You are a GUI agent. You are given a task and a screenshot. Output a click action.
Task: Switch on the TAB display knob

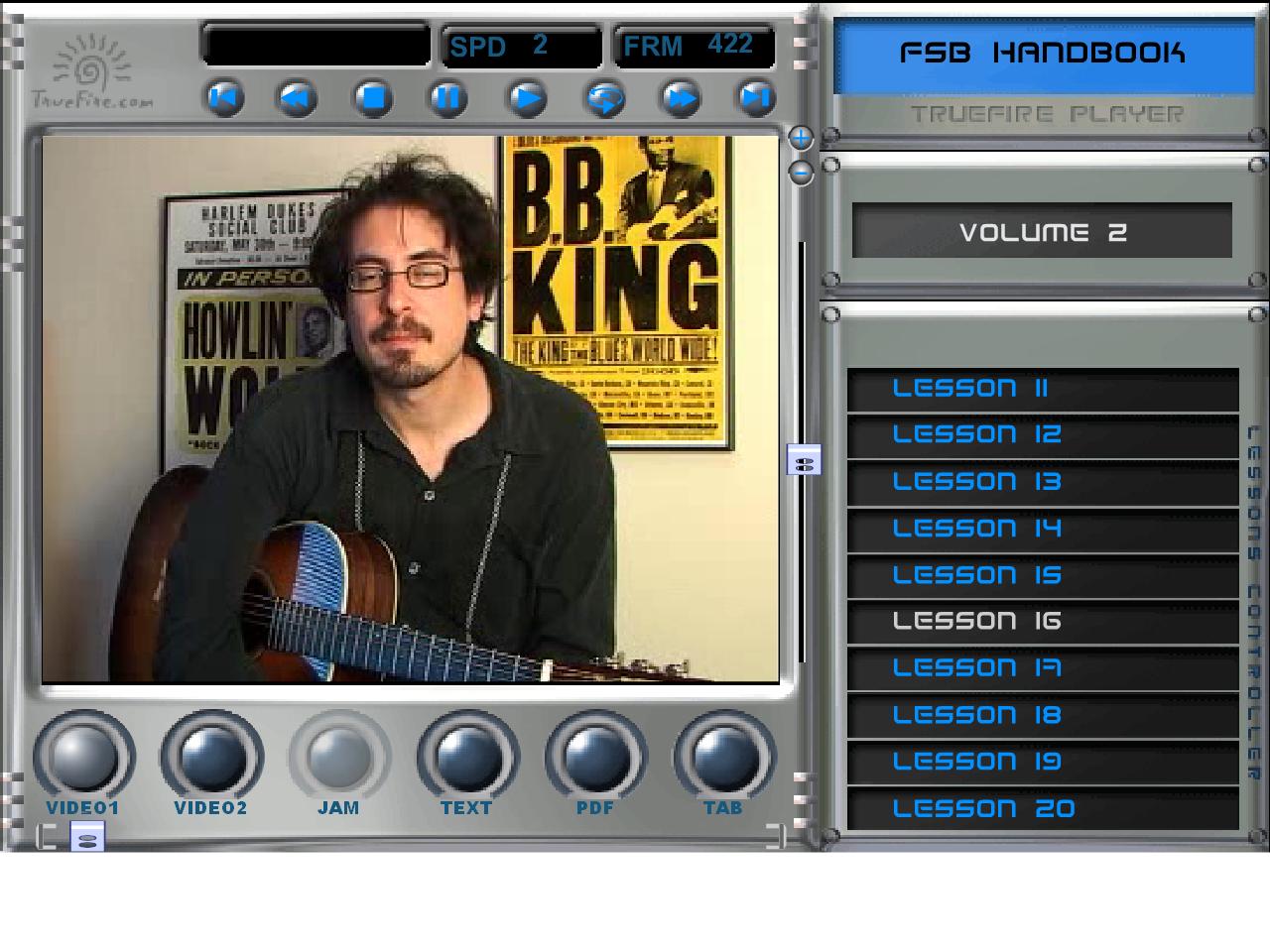(x=723, y=757)
